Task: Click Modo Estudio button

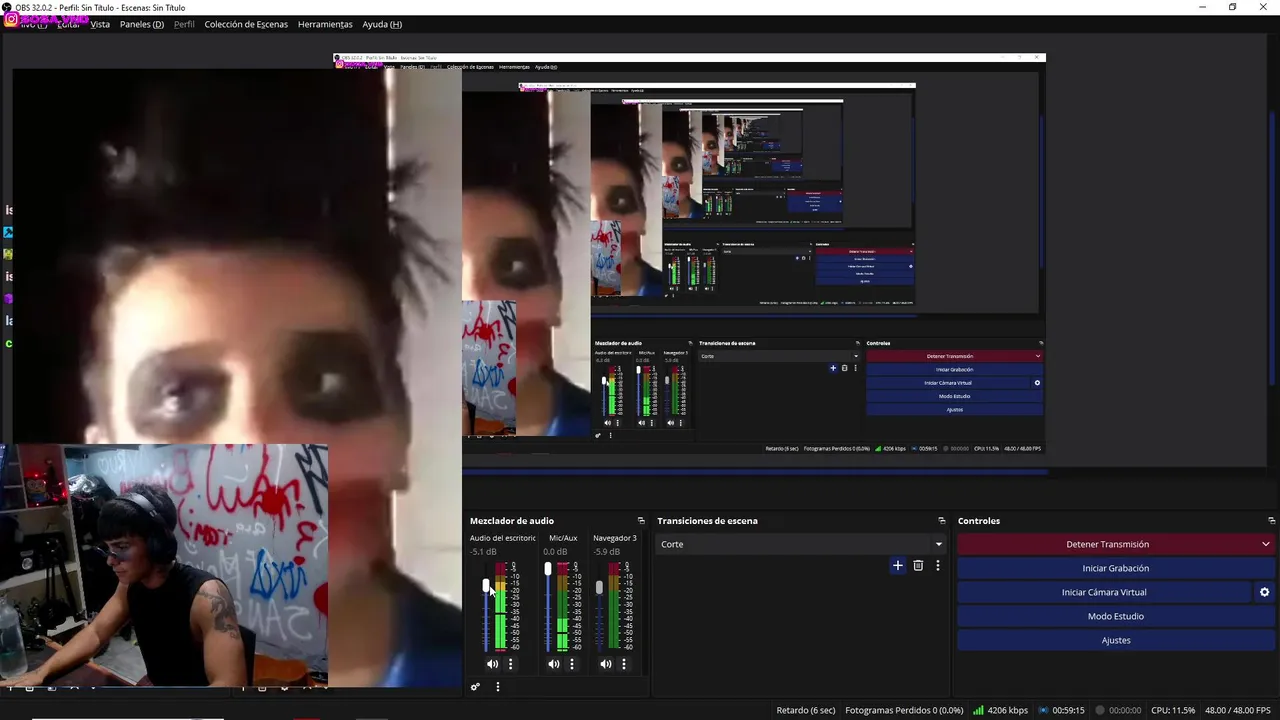Action: click(x=1116, y=616)
